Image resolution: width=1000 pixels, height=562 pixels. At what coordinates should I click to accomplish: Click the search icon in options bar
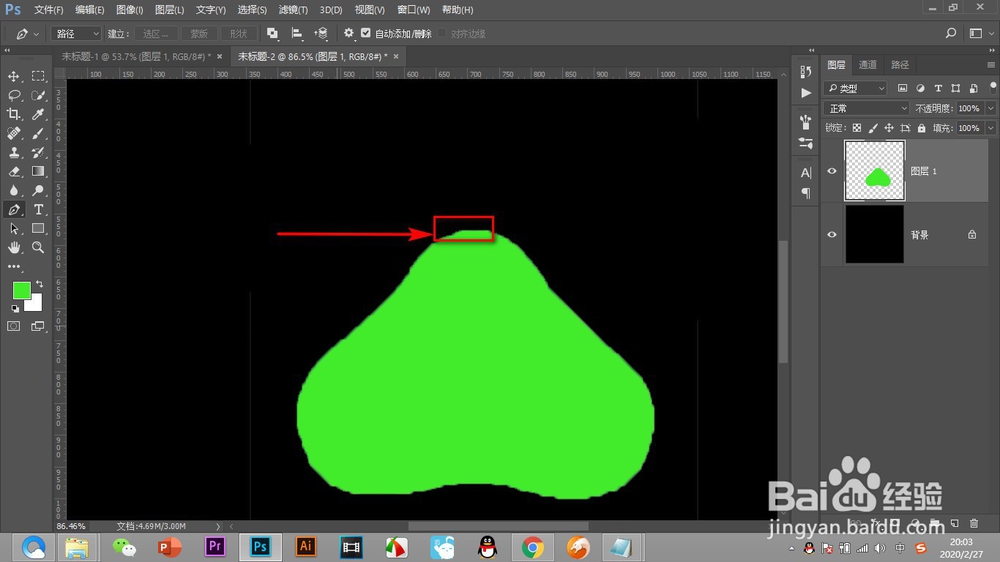tap(951, 33)
